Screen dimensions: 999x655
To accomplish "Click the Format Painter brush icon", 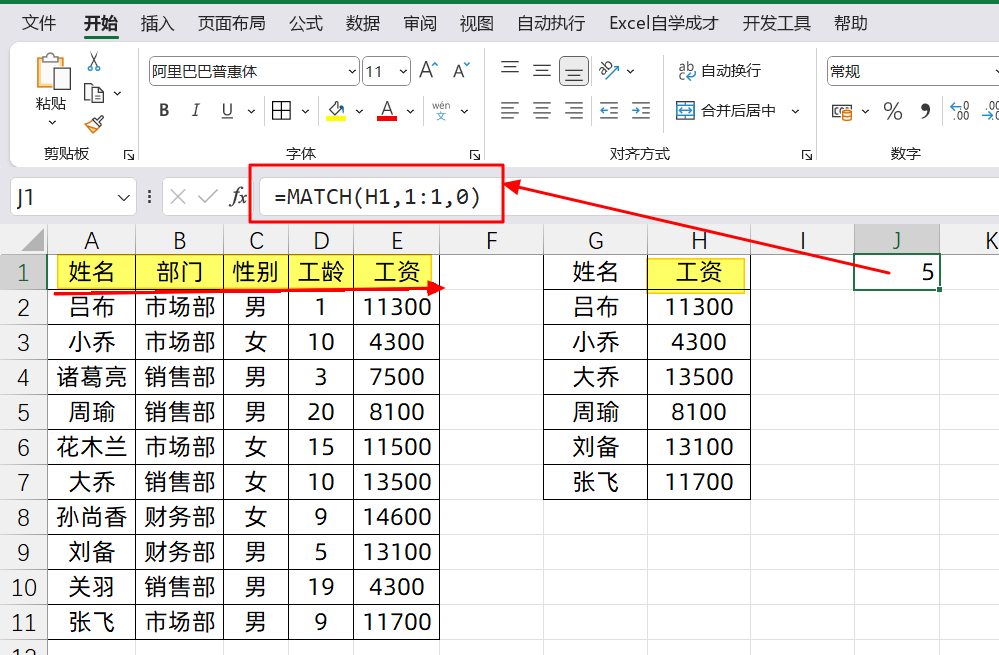I will coord(94,124).
